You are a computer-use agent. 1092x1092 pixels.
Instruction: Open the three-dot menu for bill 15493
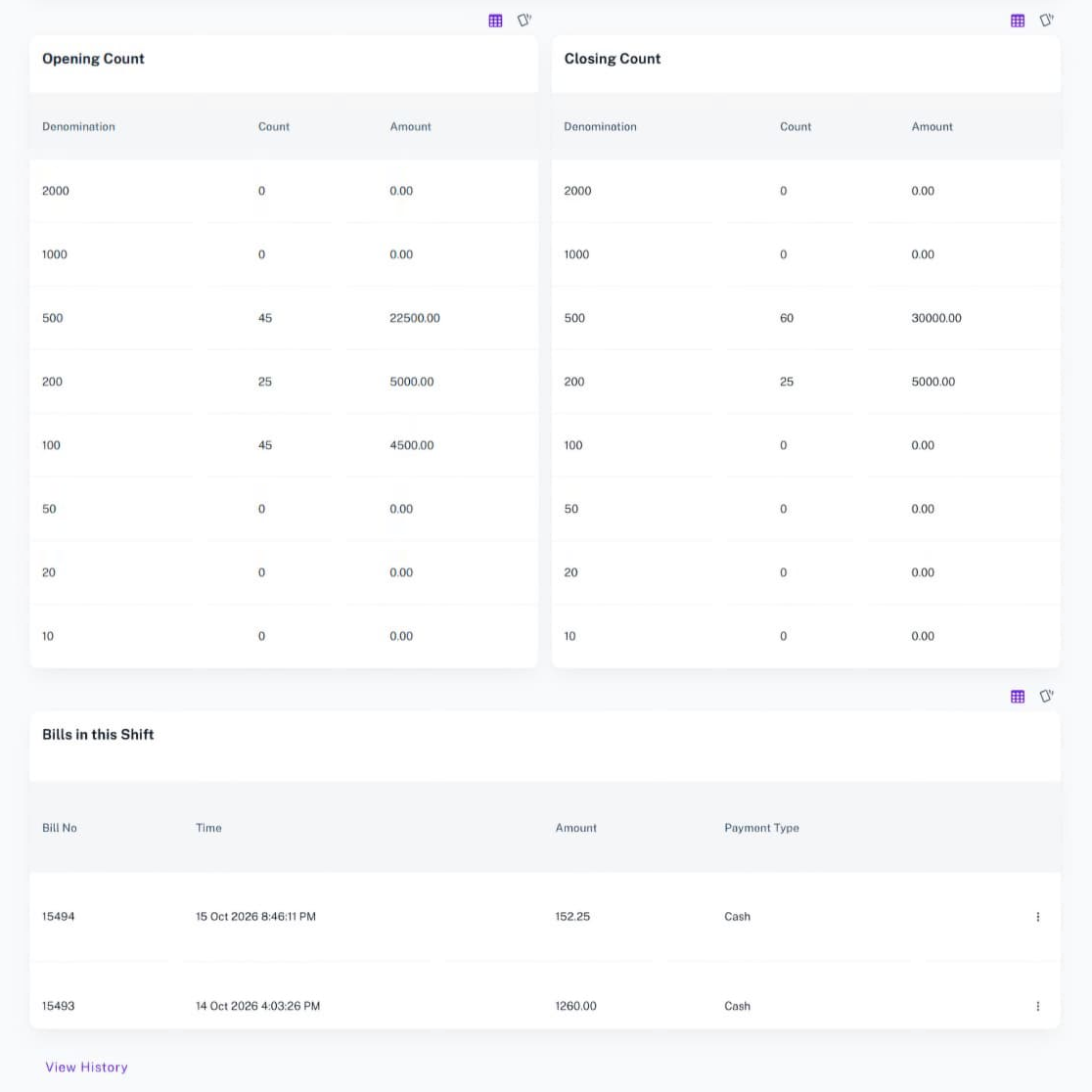coord(1037,1006)
